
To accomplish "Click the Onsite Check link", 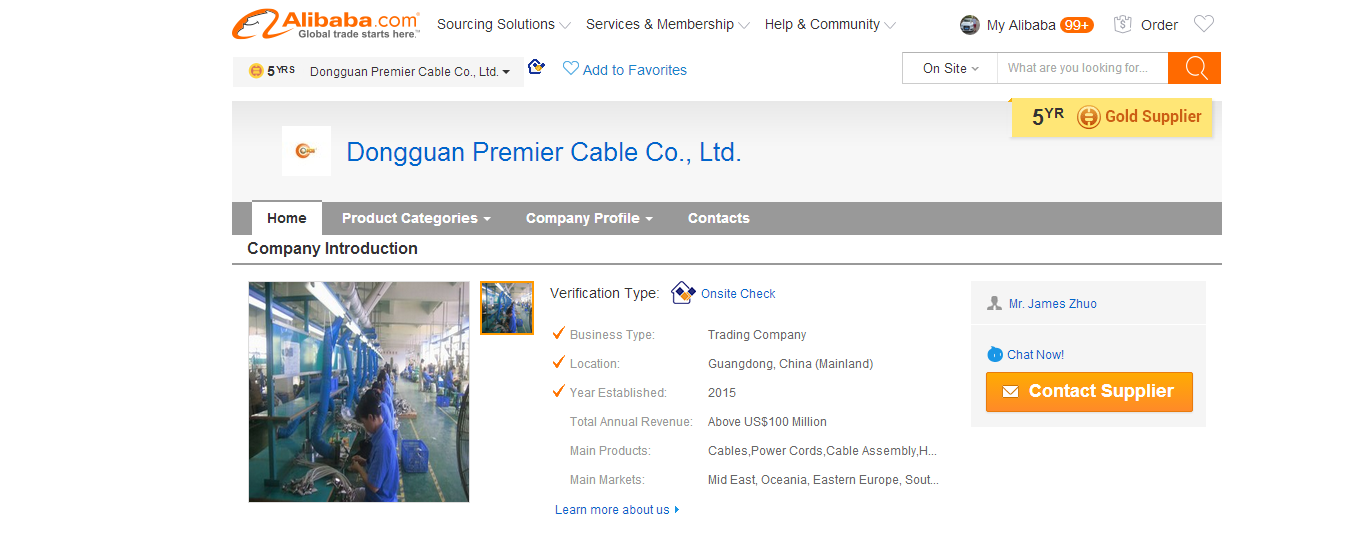I will click(738, 294).
